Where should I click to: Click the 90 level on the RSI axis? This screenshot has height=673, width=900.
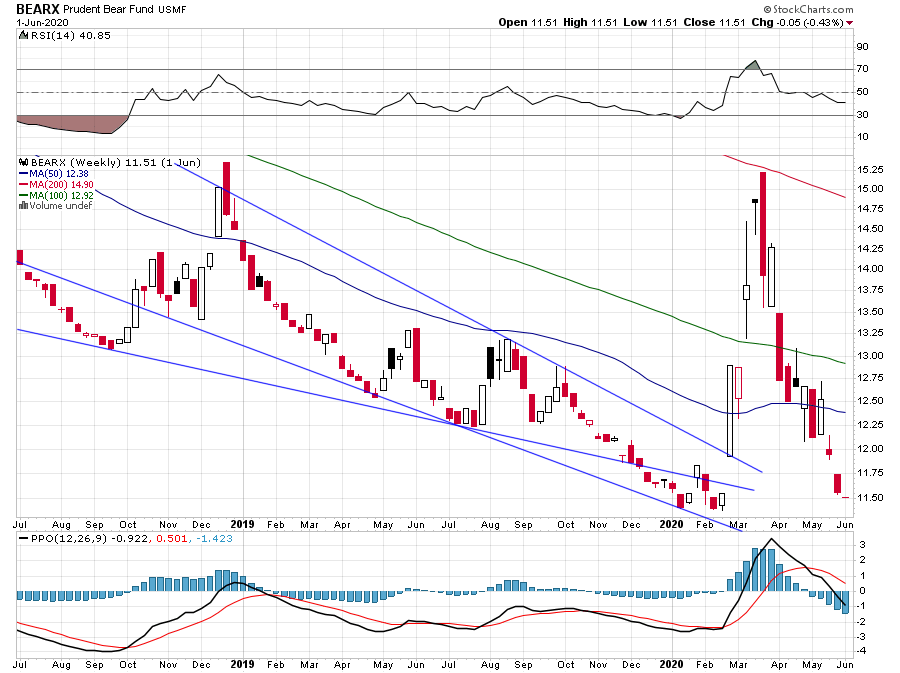click(862, 47)
